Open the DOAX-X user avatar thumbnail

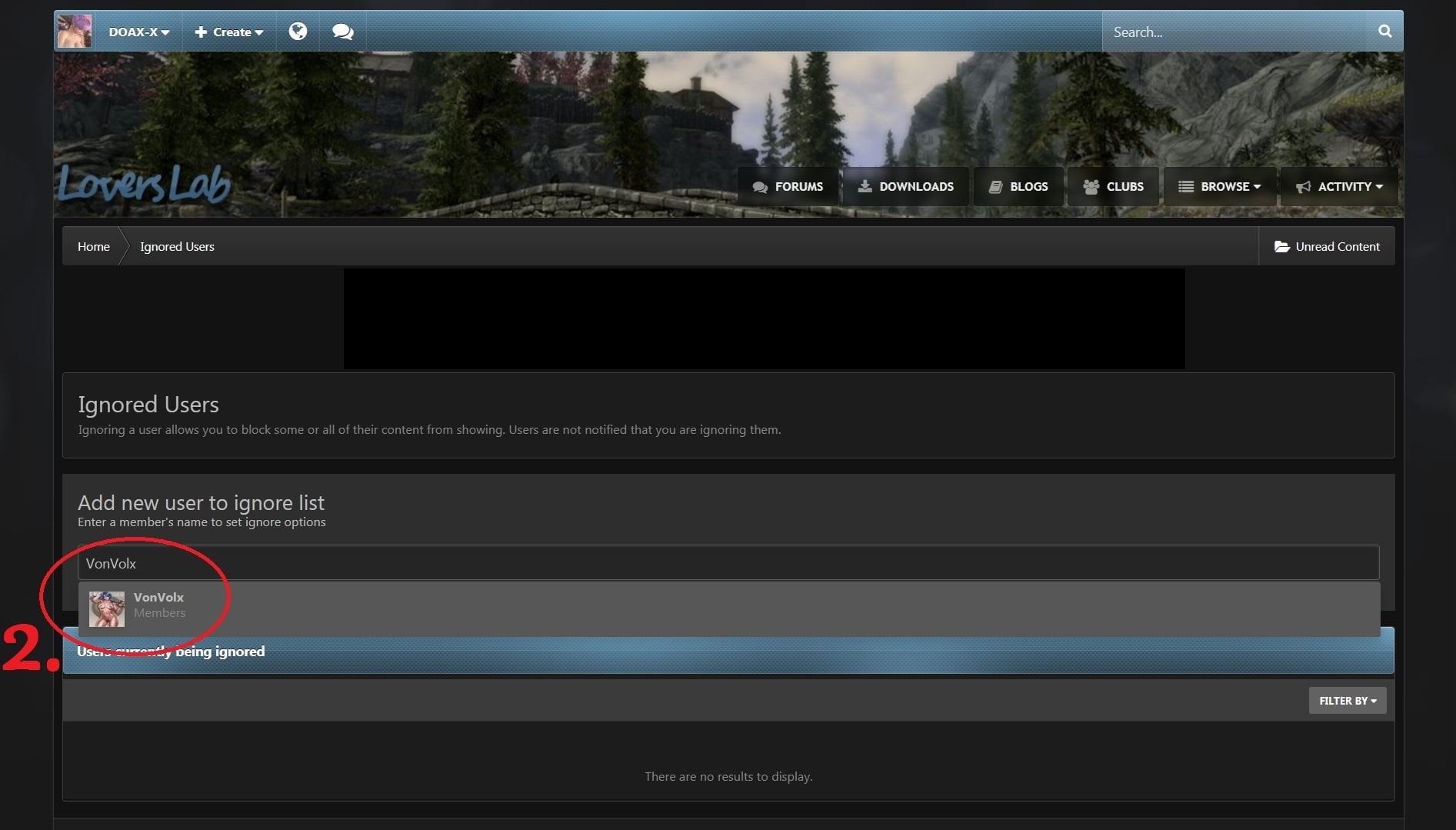point(75,32)
